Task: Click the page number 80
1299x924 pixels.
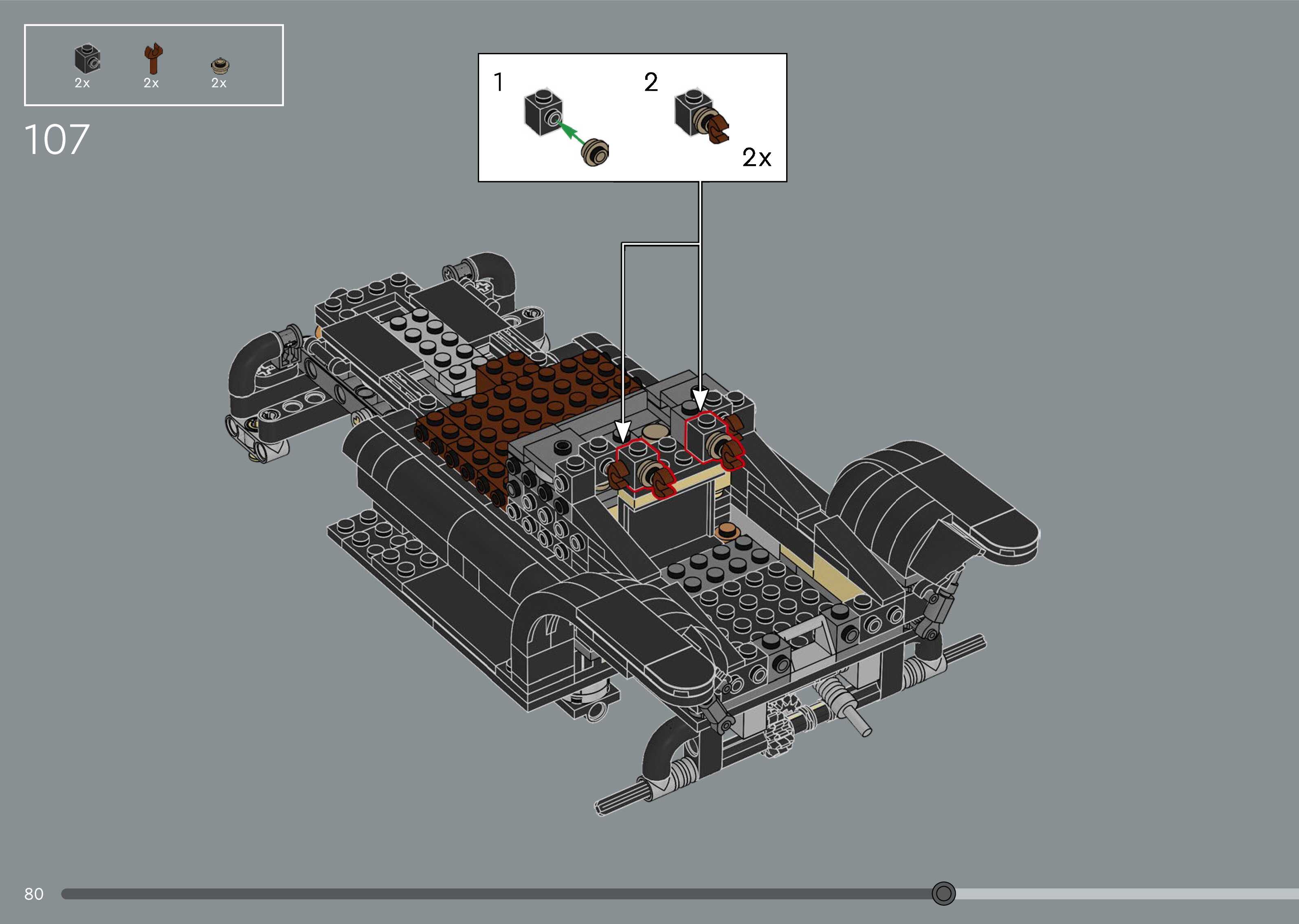Action: coord(33,894)
